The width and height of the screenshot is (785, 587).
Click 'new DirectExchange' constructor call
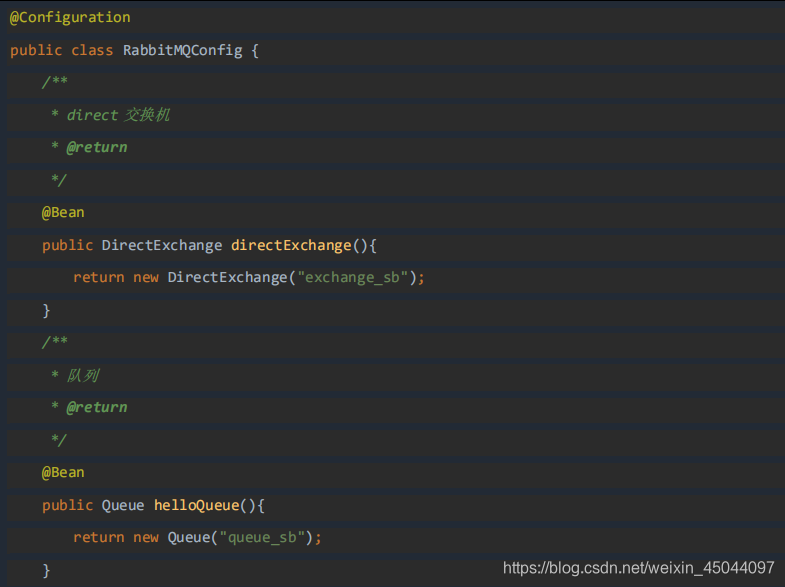point(210,277)
